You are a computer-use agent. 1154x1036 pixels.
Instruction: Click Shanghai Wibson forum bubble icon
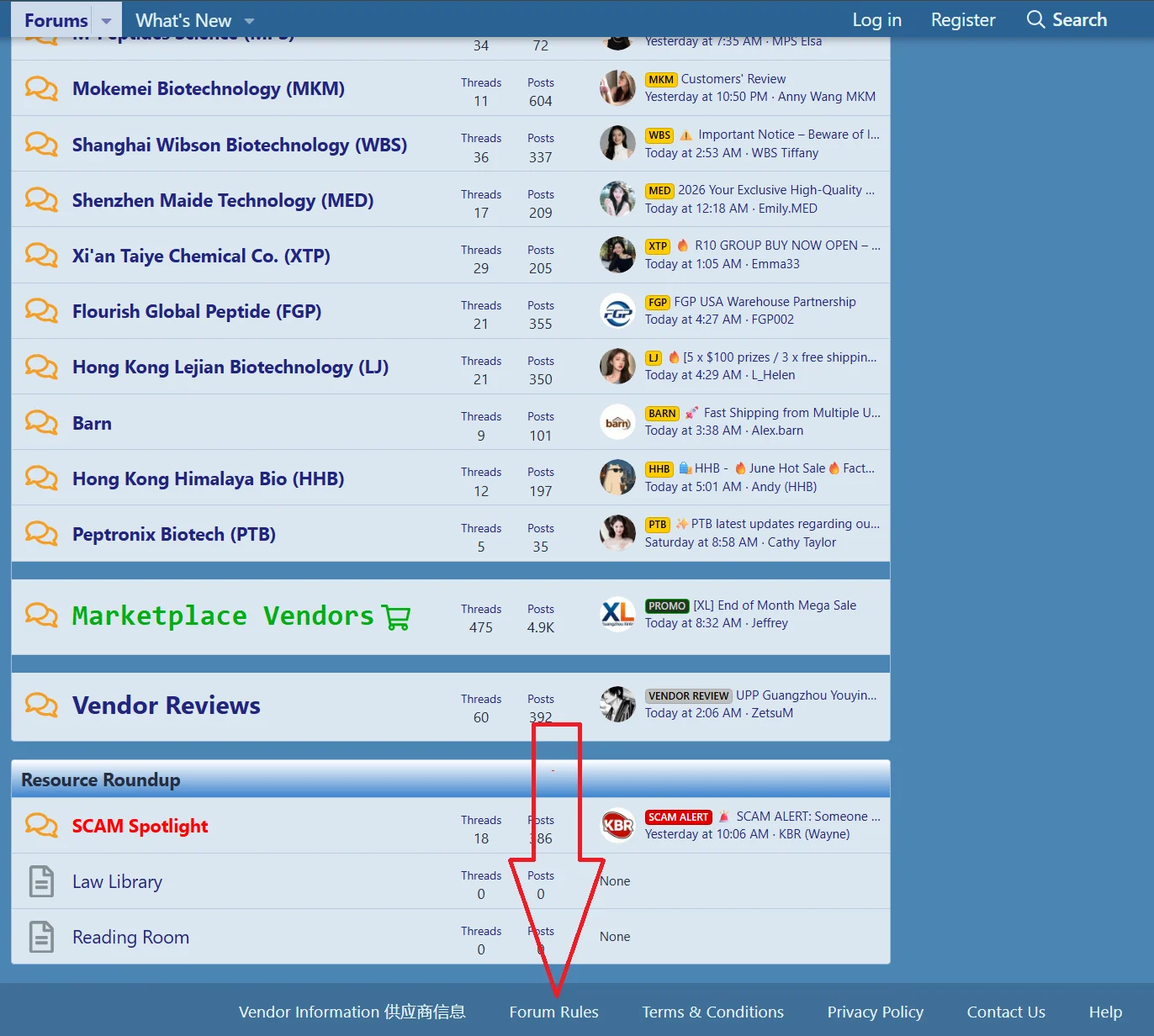(41, 144)
